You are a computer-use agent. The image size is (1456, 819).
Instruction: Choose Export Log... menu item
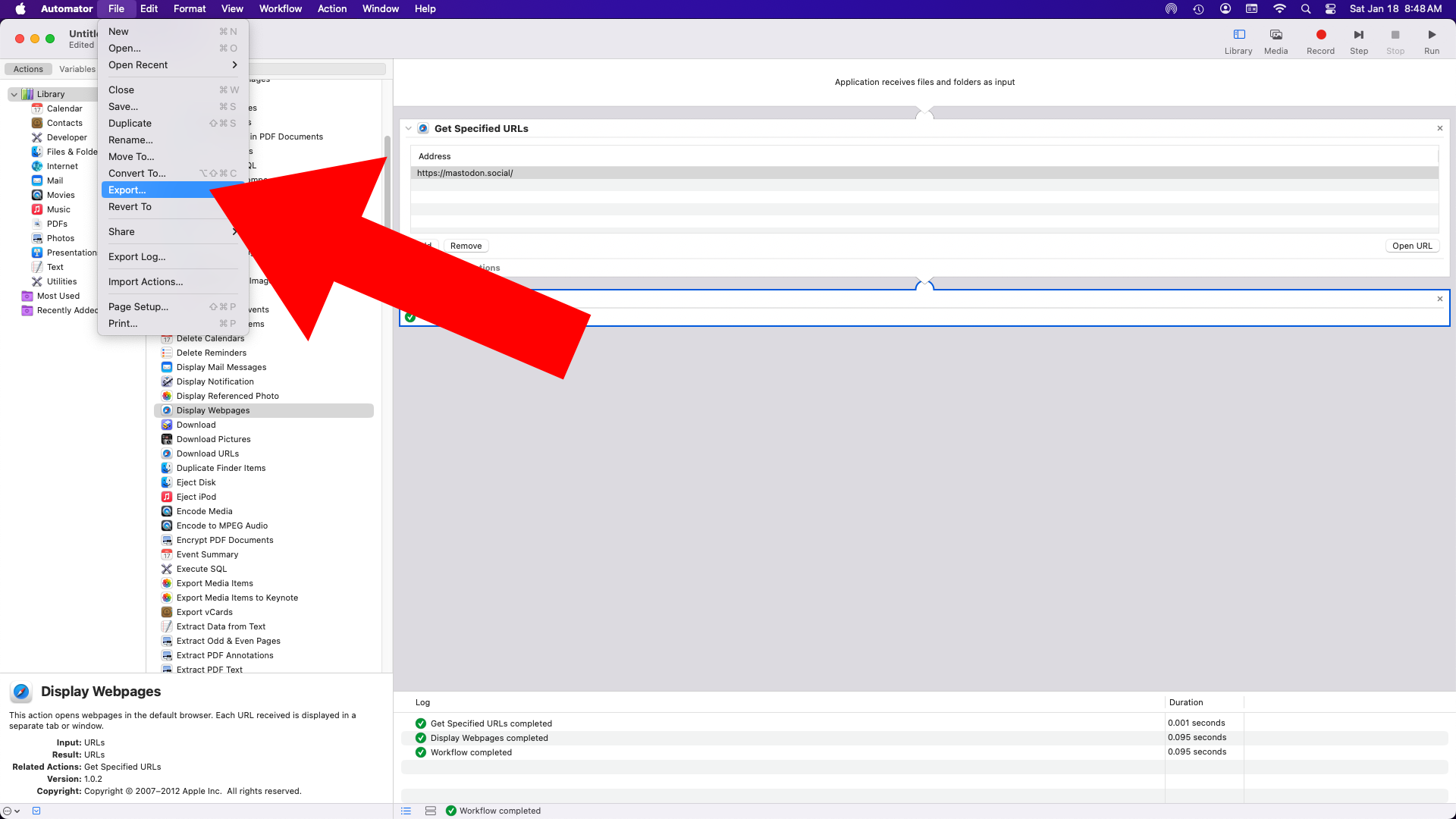tap(172, 257)
